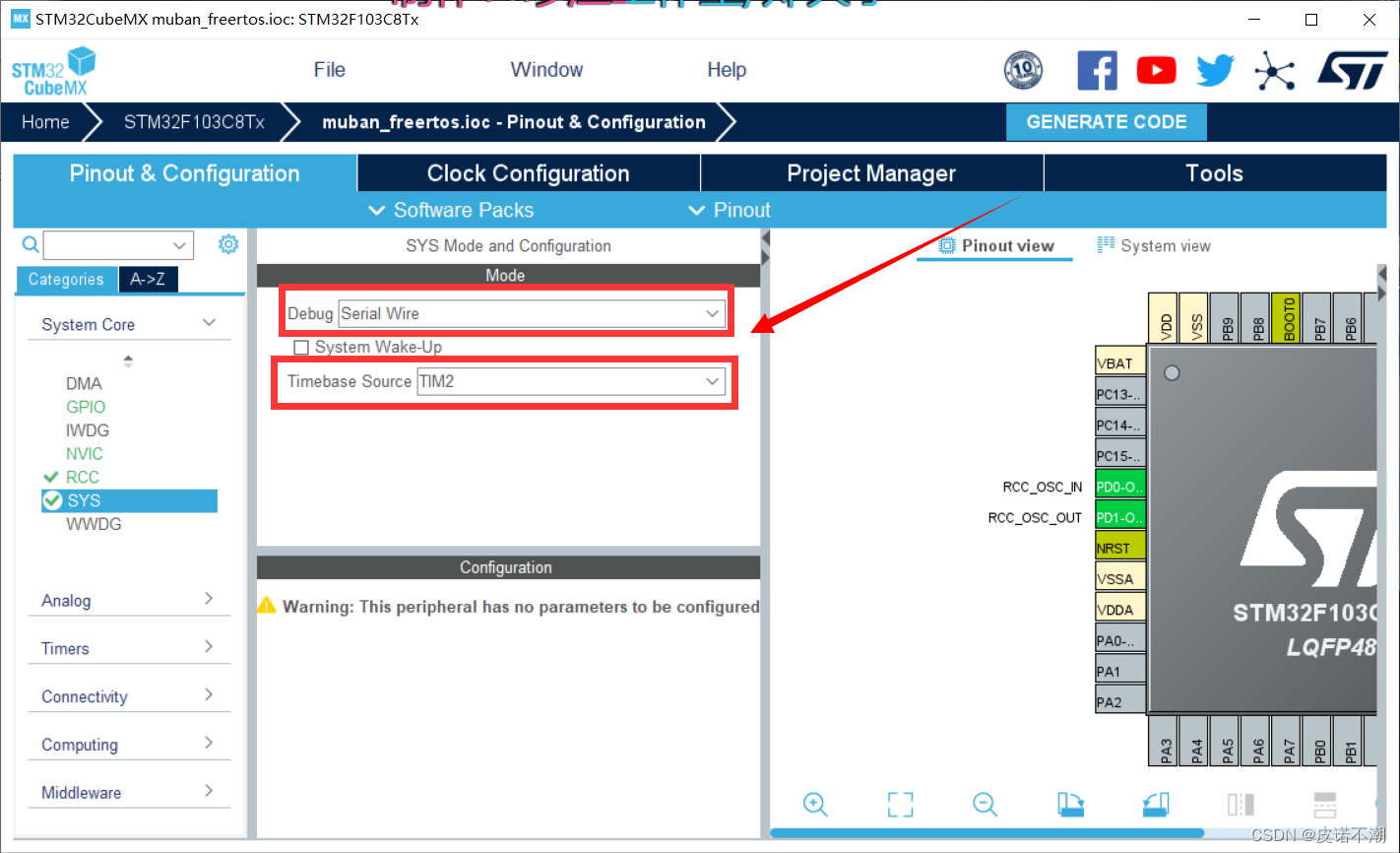Click the STM32CubeMX logo
1400x853 pixels.
54,72
